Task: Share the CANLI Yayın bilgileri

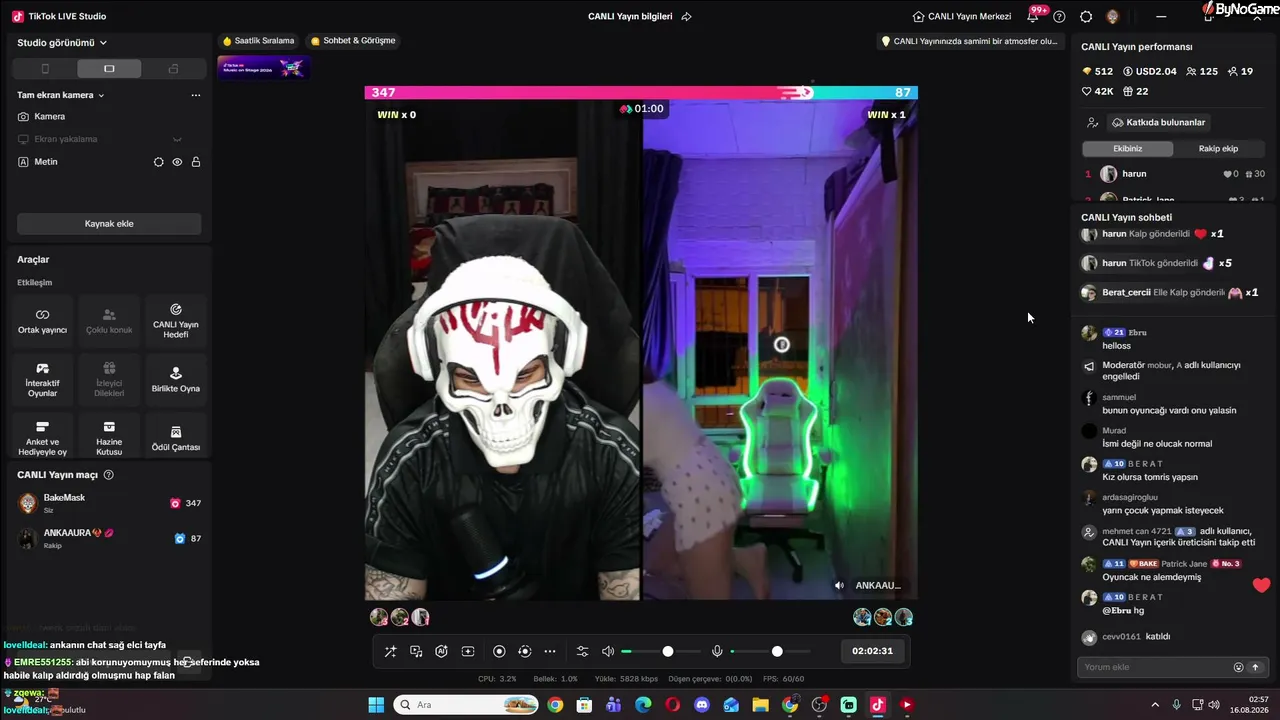Action: coord(686,16)
